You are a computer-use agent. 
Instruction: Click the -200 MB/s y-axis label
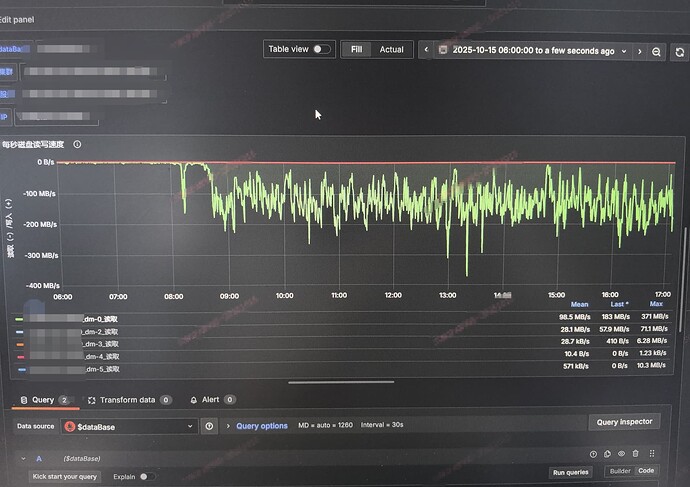[40, 224]
